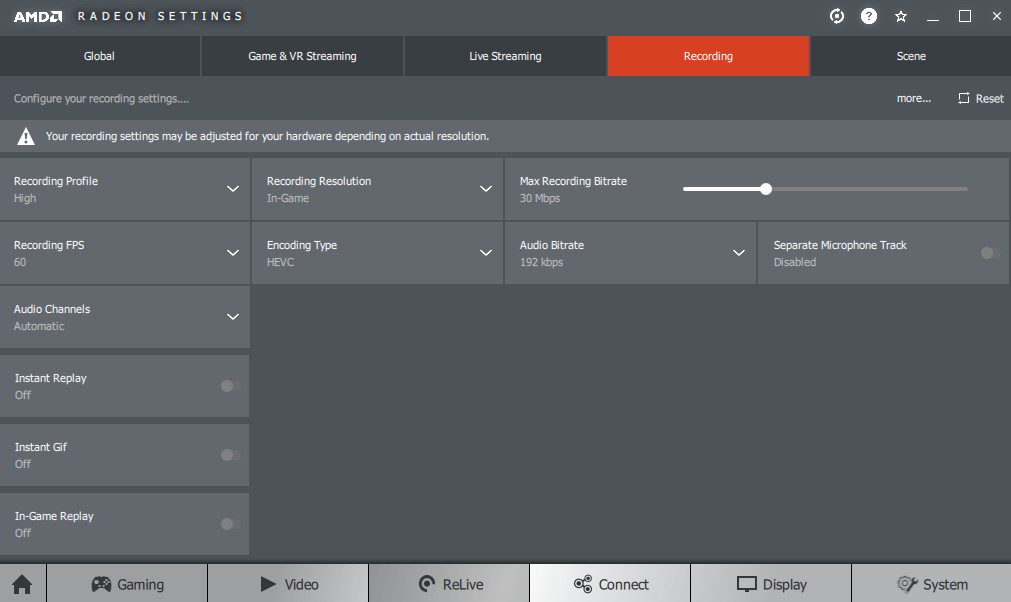This screenshot has height=602, width=1011.
Task: Open the Display section
Action: coord(771,584)
